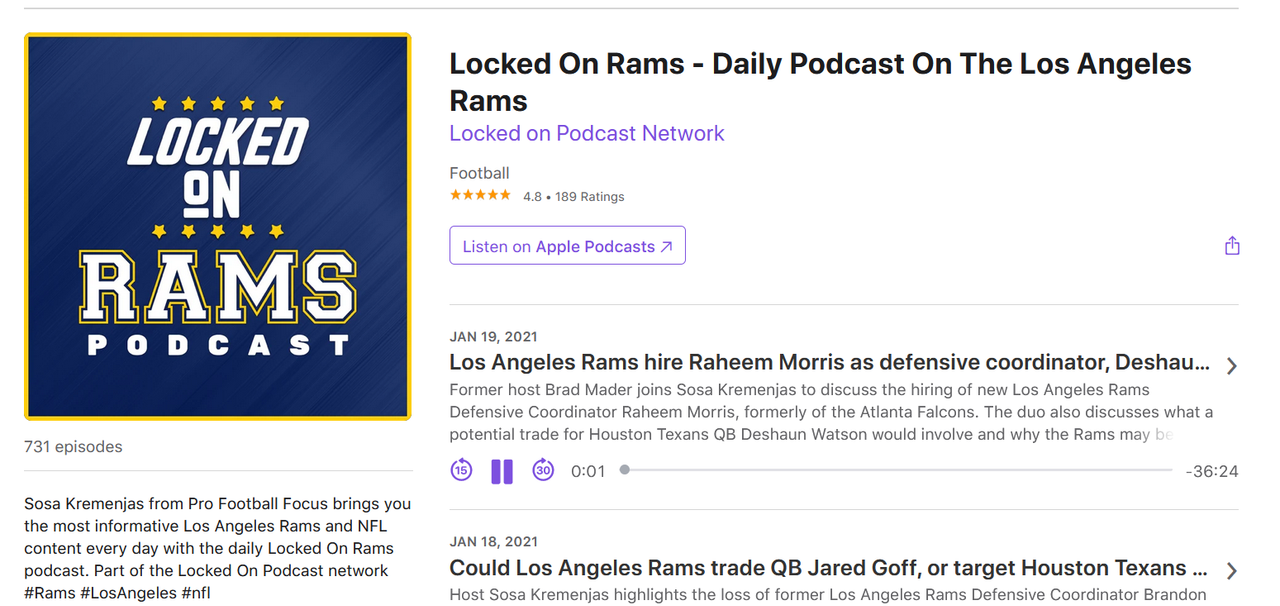Click the 4.8 • 189 Ratings text
Image resolution: width=1280 pixels, height=606 pixels.
click(574, 197)
